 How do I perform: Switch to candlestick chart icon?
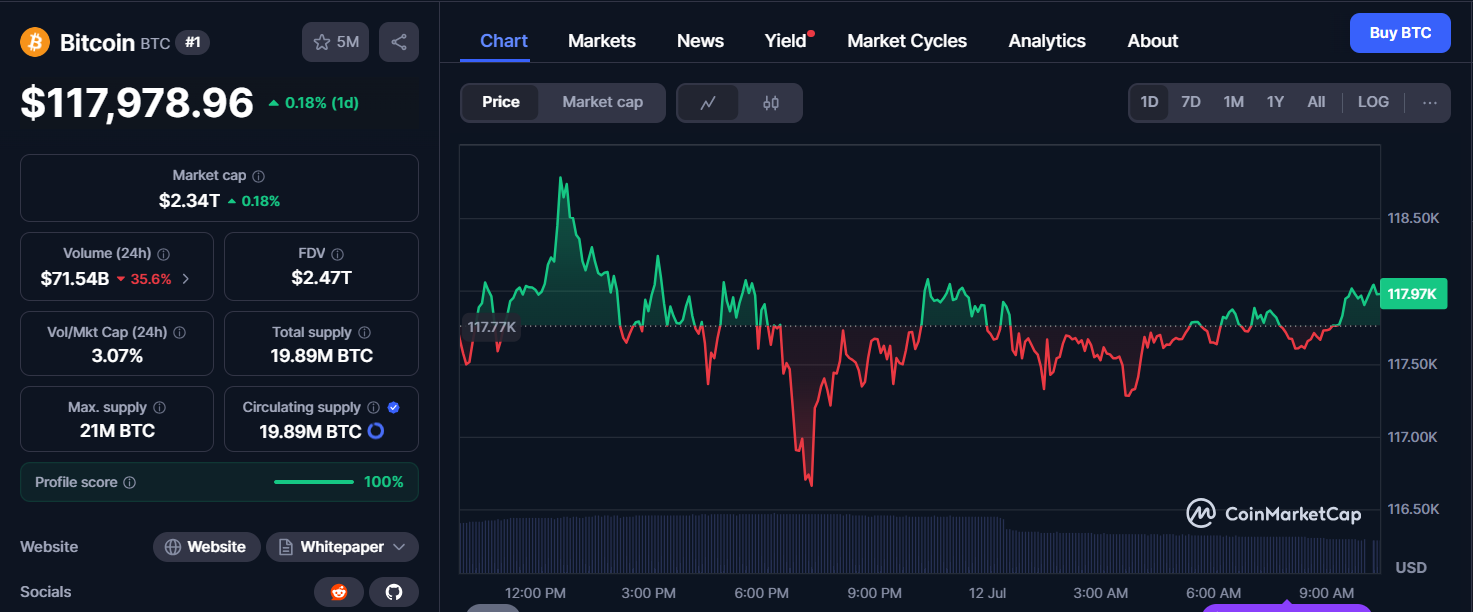coord(771,102)
